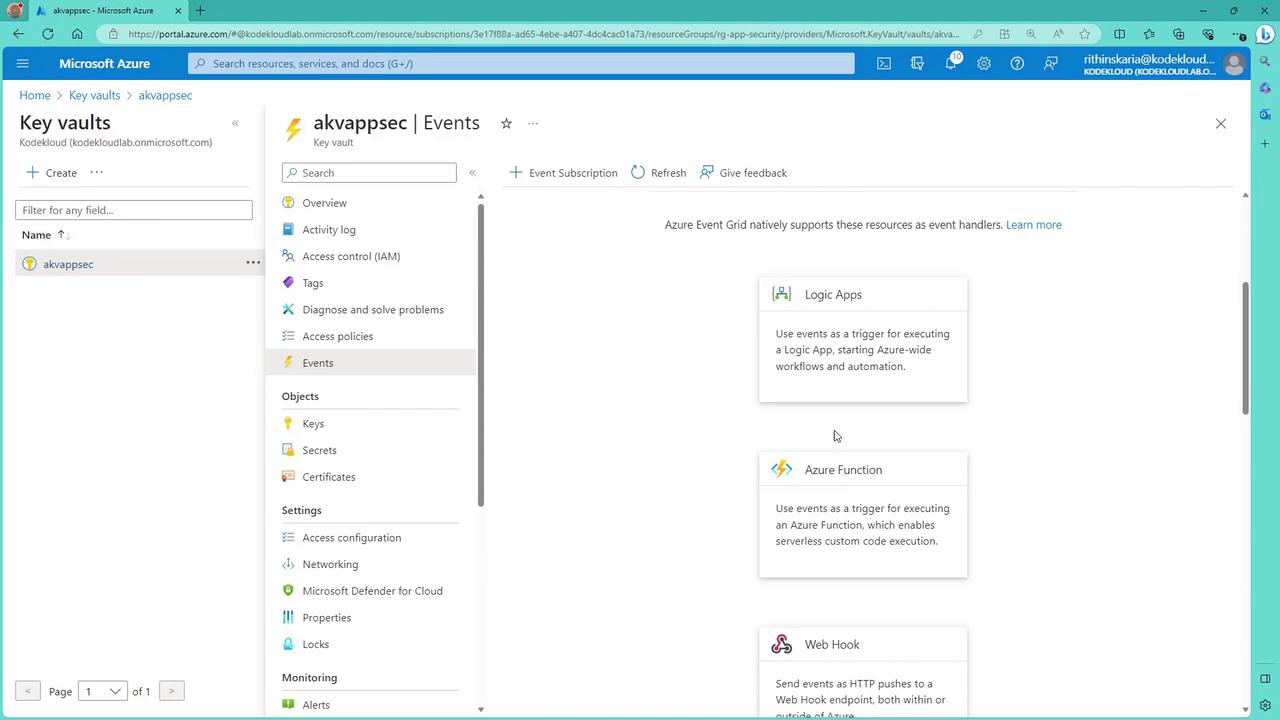Open Edge Collections
Viewport: 1280px width, 720px height.
tap(1178, 34)
